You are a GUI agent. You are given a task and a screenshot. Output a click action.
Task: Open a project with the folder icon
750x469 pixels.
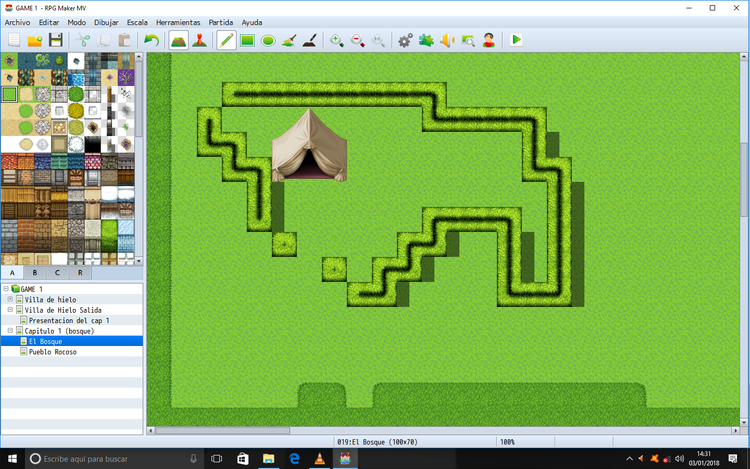(35, 40)
